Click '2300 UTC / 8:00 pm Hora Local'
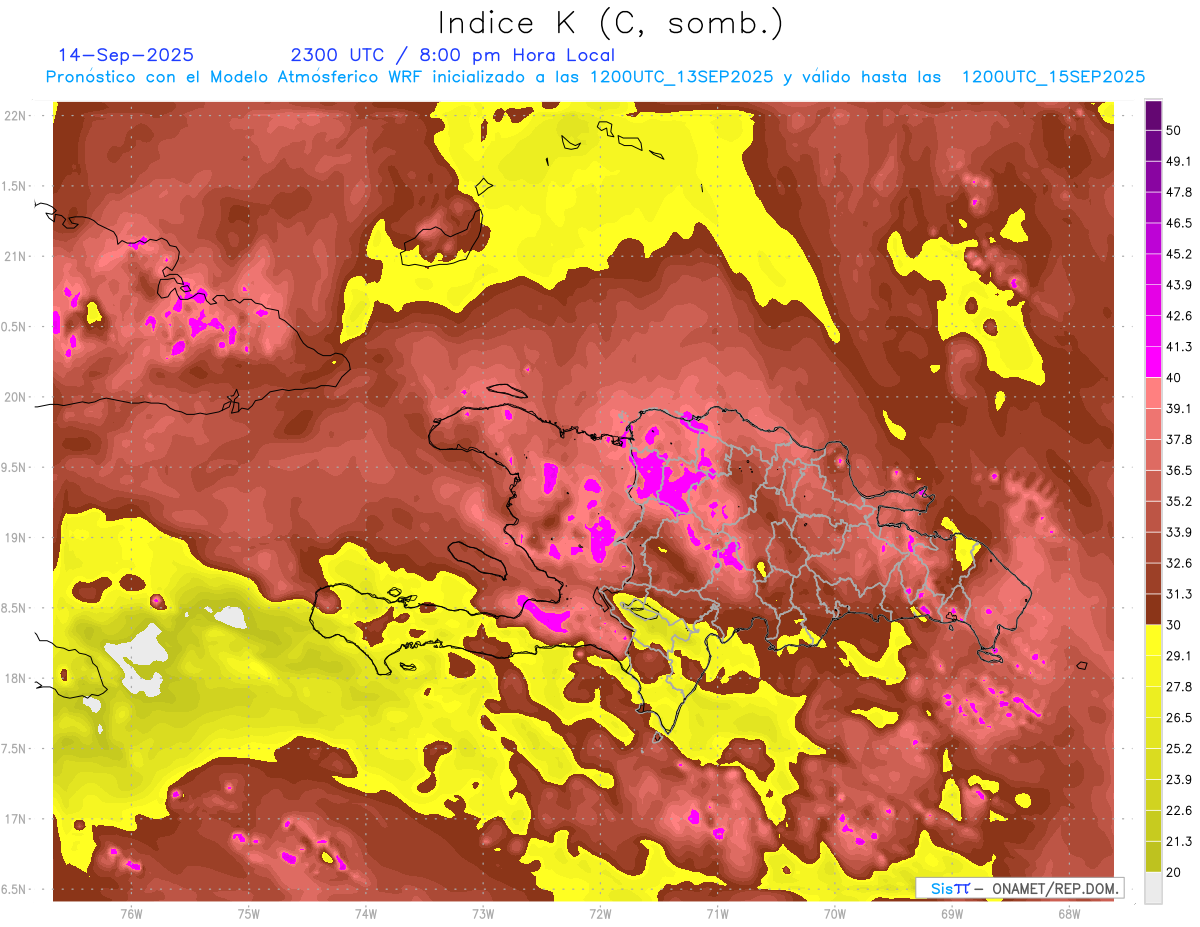Viewport: 1200px width, 927px height. (452, 55)
